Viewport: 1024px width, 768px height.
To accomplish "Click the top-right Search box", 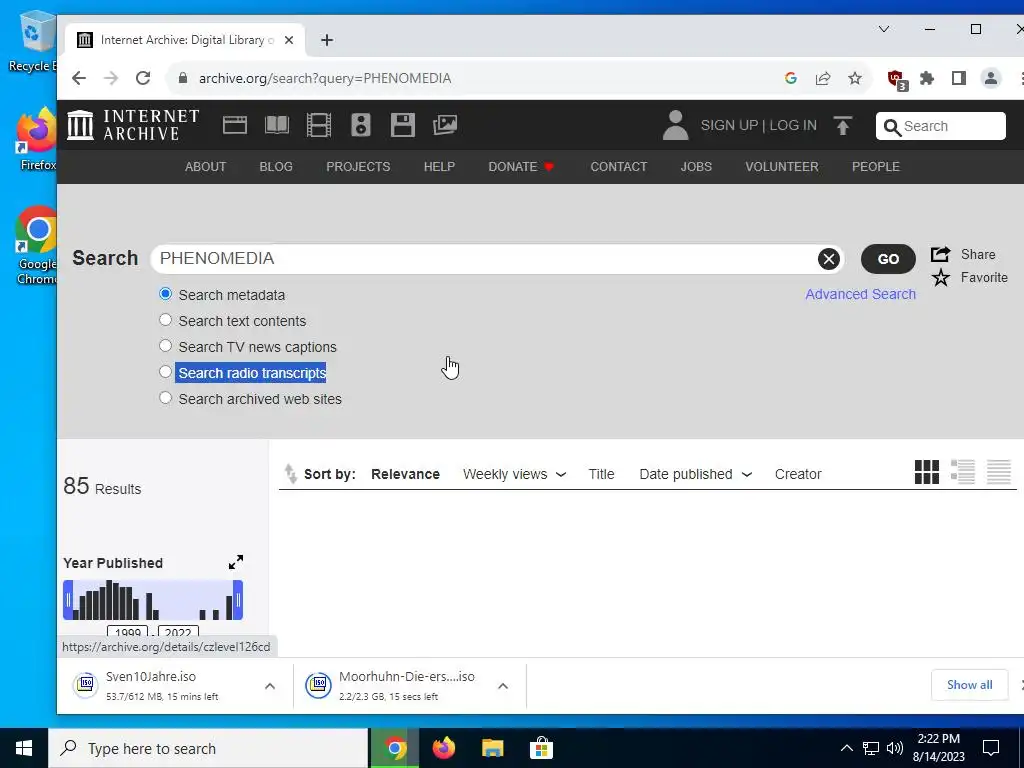I will coord(940,126).
